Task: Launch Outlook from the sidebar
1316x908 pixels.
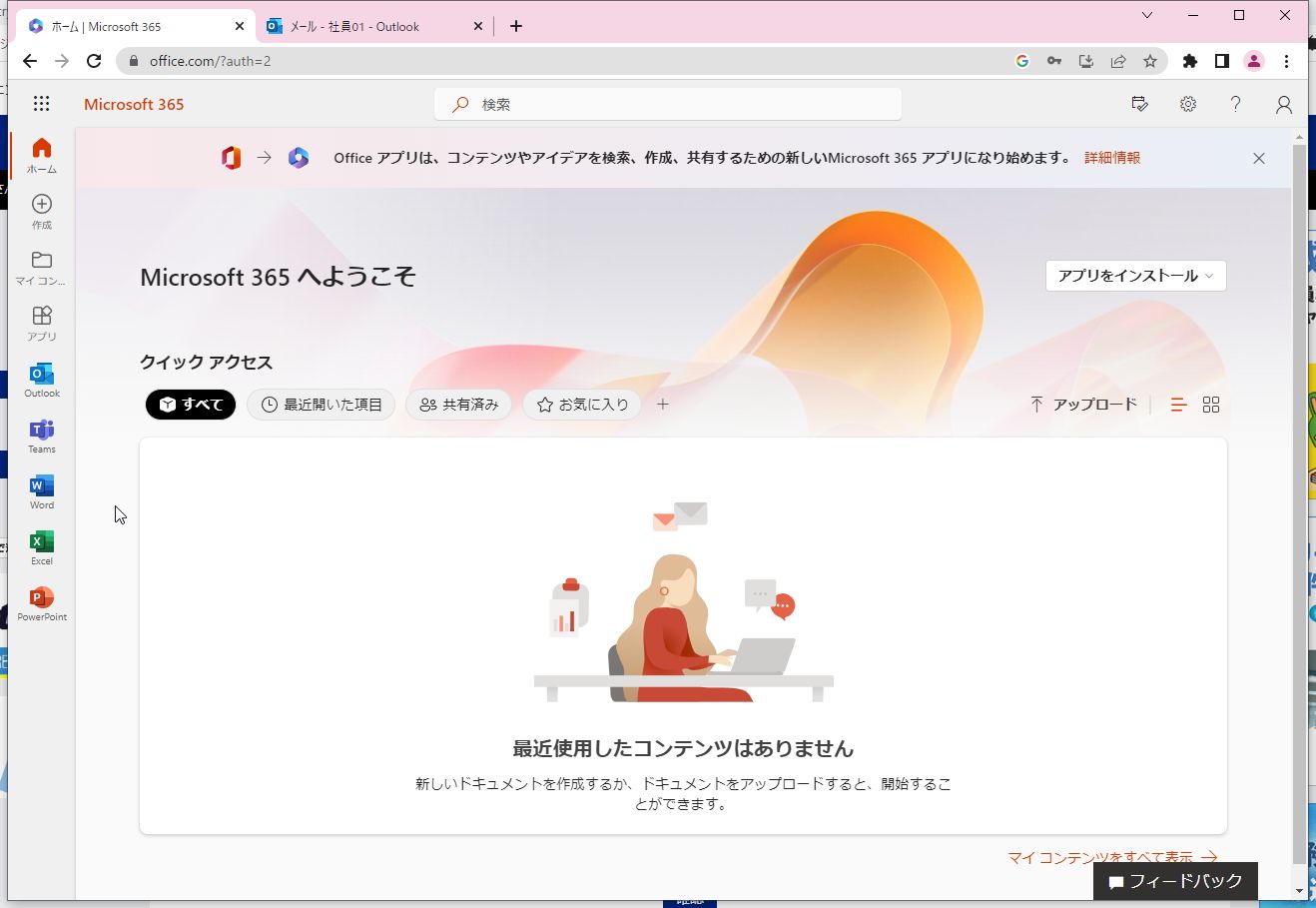Action: click(42, 380)
